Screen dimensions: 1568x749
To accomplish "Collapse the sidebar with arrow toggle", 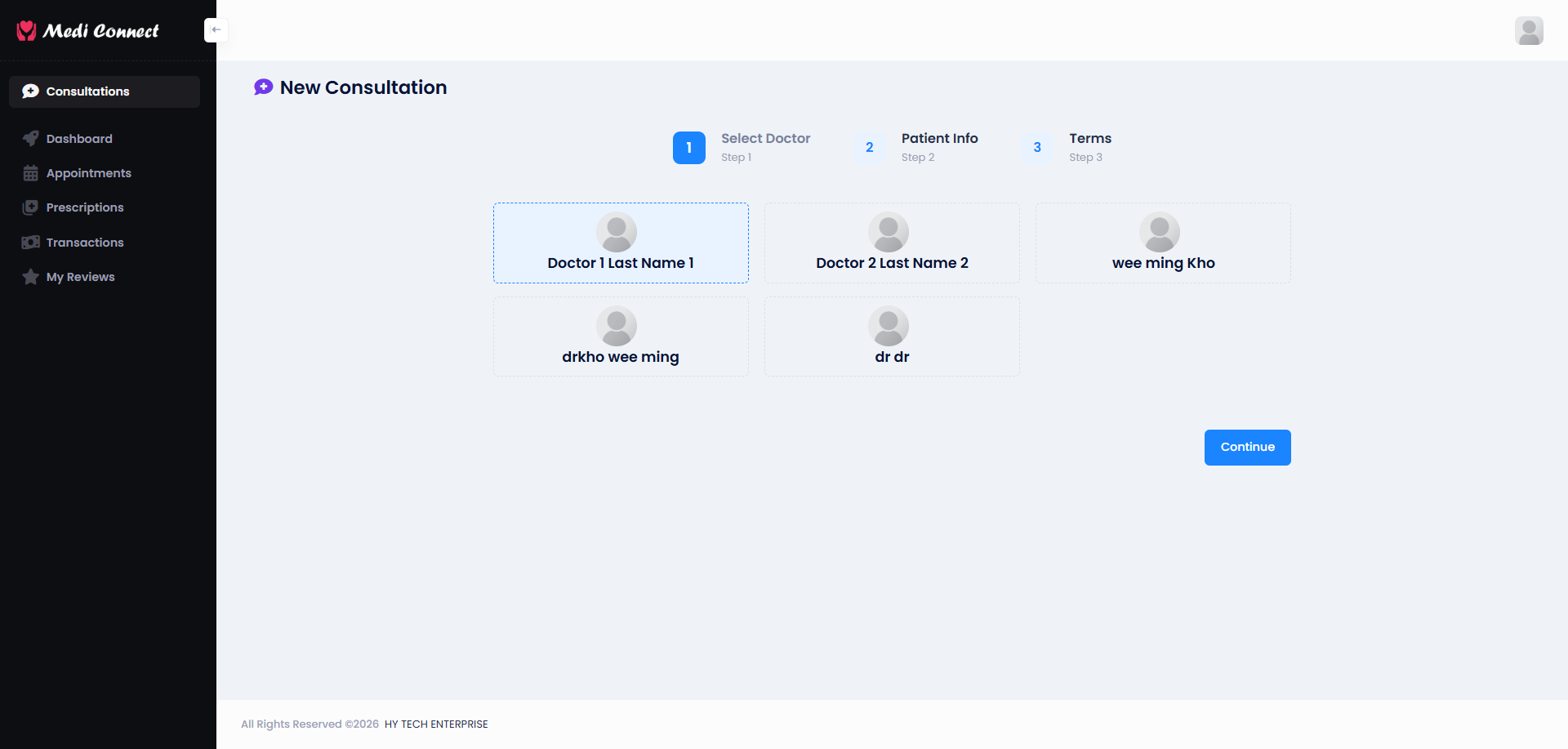I will point(216,30).
